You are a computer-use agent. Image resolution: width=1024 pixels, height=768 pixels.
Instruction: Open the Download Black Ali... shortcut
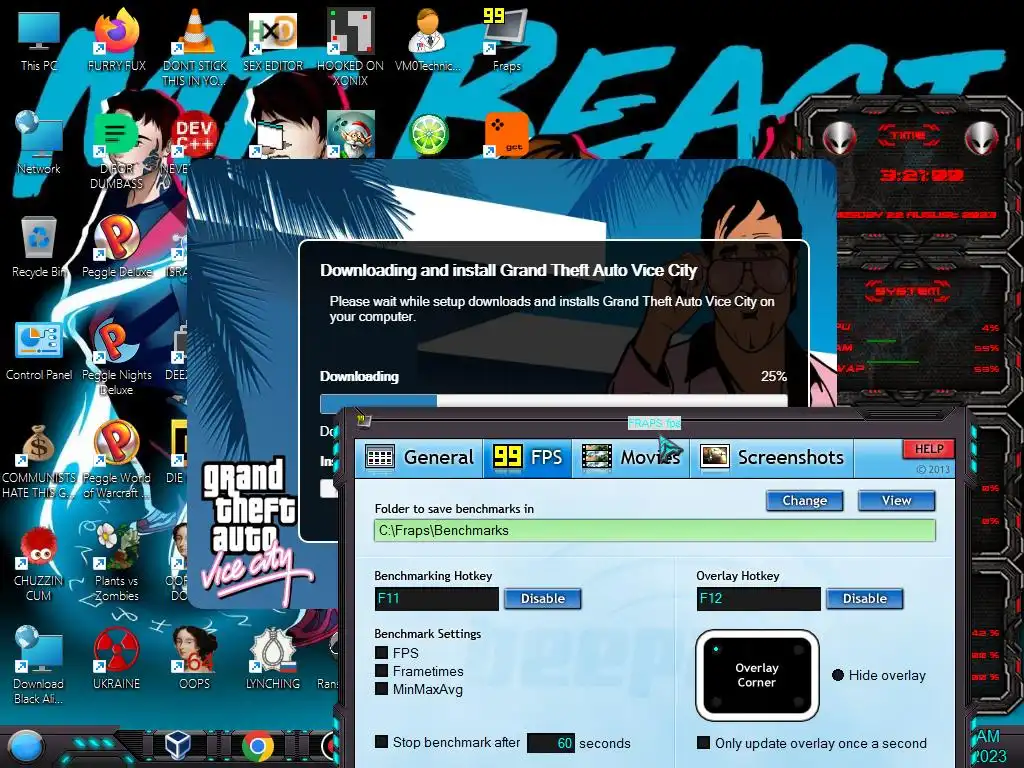tap(39, 666)
